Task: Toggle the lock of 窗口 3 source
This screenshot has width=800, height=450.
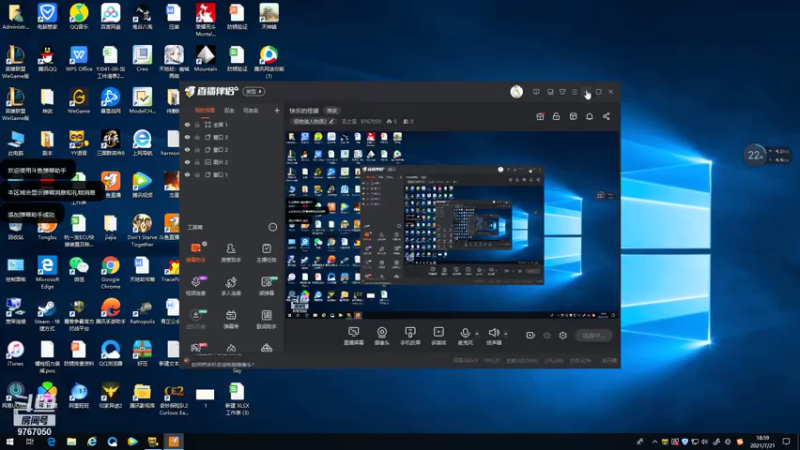Action: click(x=197, y=137)
